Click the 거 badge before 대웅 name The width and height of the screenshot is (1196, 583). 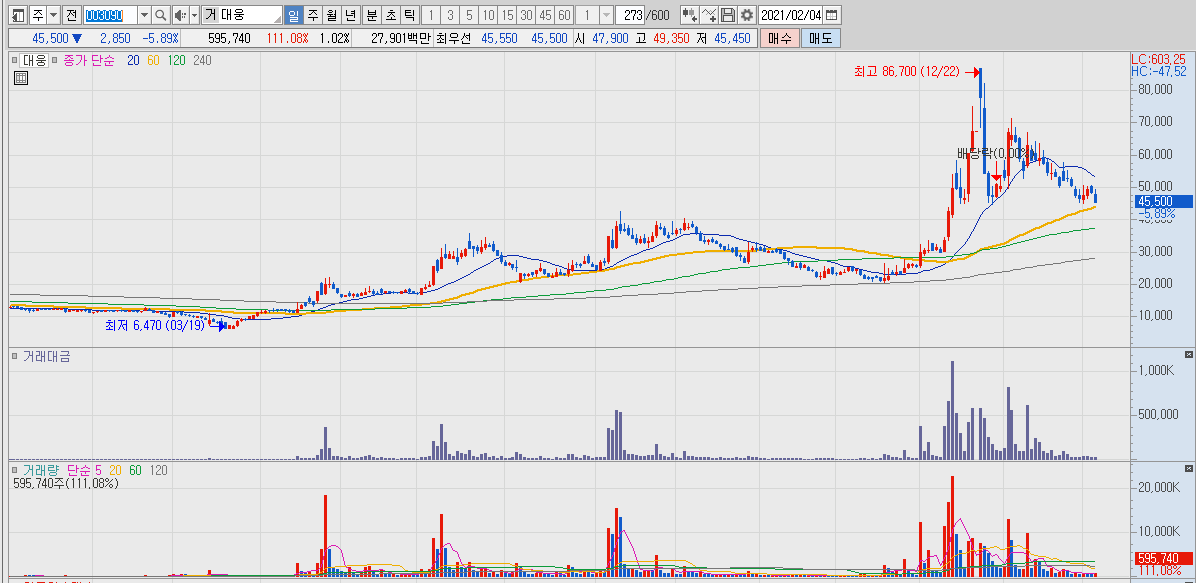coord(210,14)
